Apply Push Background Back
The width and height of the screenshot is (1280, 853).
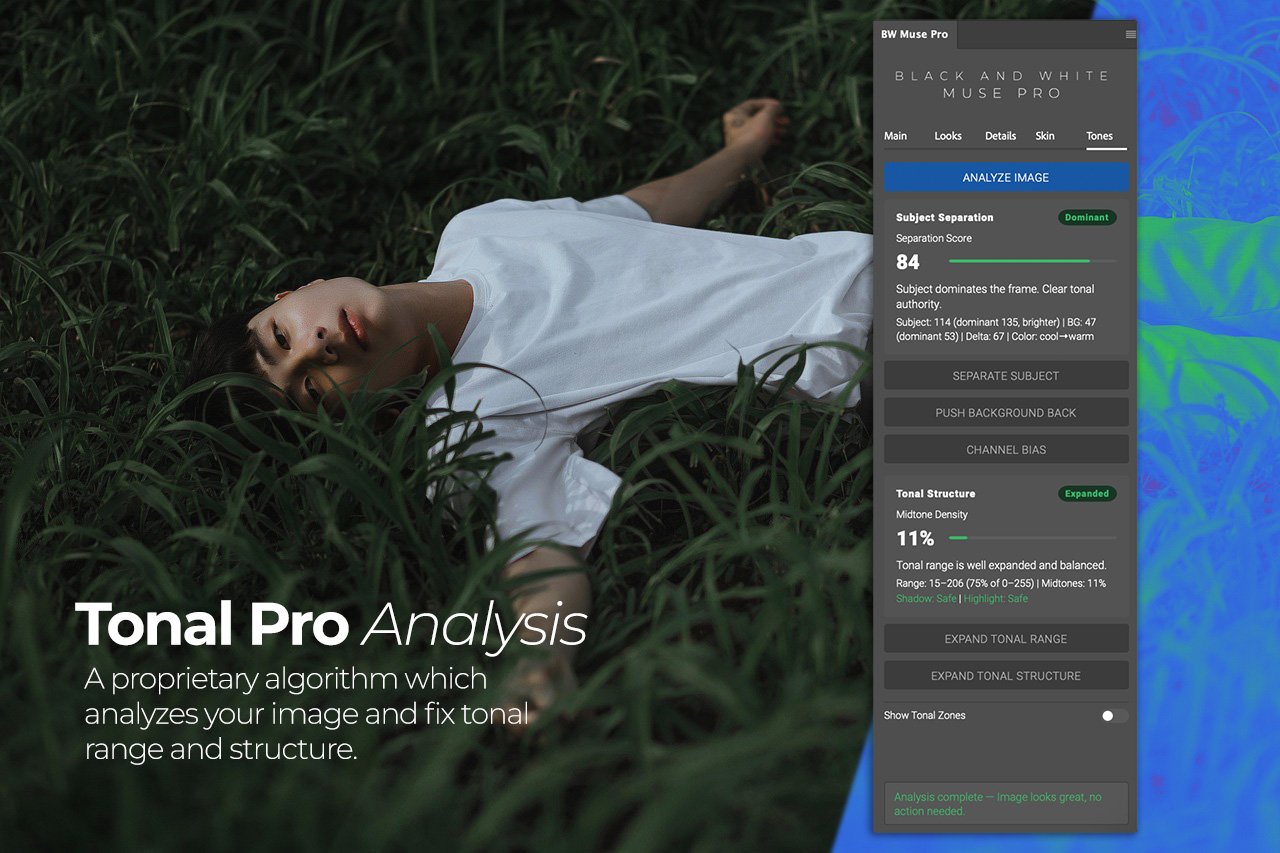[x=1006, y=413]
